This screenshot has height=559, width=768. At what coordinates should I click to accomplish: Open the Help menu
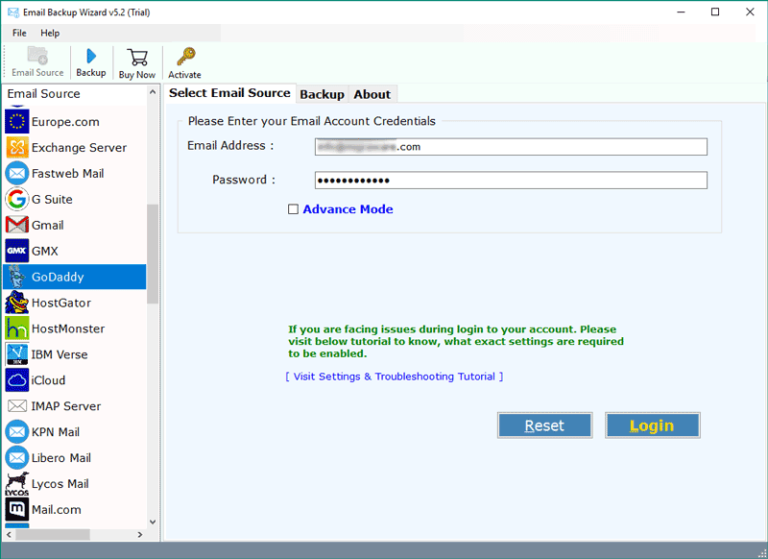pos(50,33)
